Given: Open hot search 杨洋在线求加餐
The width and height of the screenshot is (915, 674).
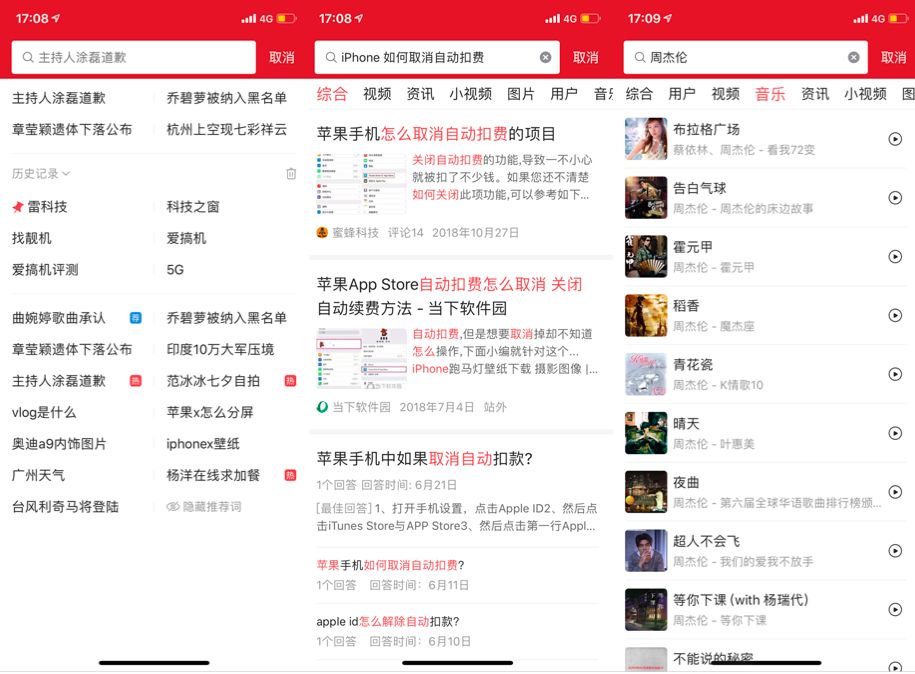Looking at the screenshot, I should click(x=213, y=475).
